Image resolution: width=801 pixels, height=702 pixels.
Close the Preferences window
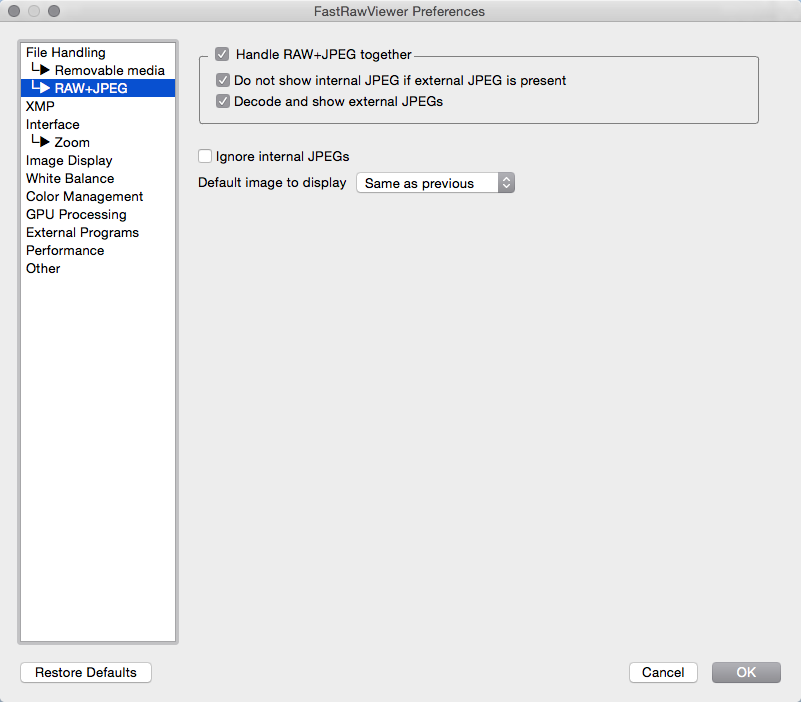pos(14,11)
